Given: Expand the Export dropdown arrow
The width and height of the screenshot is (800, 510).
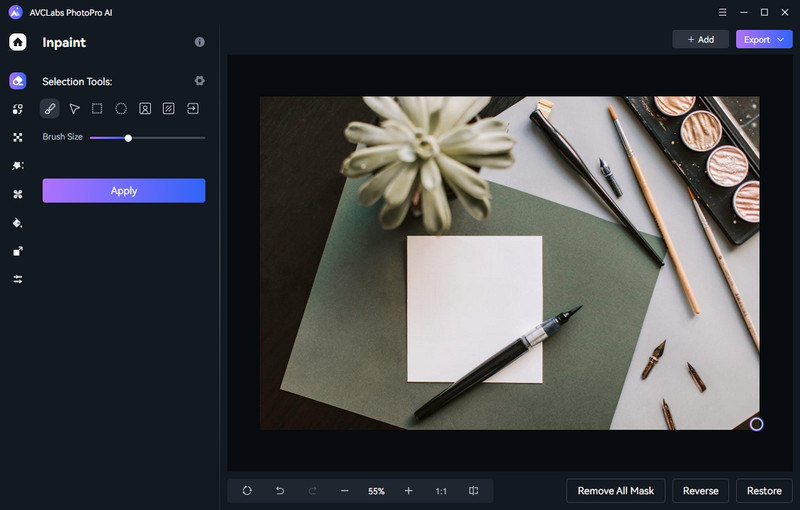Looking at the screenshot, I should [x=781, y=39].
